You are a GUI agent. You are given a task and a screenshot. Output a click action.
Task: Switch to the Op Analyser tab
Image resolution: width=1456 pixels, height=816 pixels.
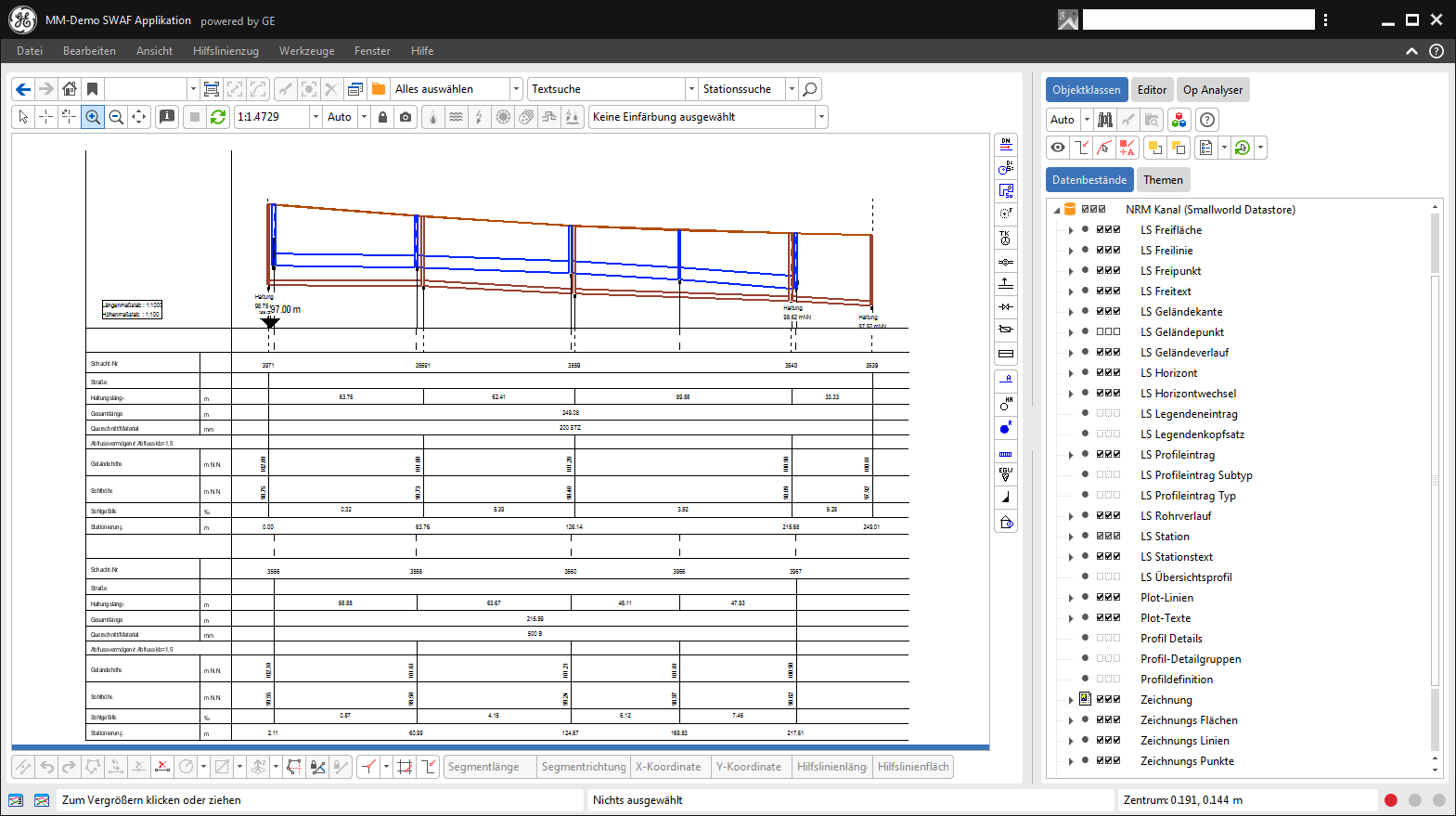[x=1212, y=90]
